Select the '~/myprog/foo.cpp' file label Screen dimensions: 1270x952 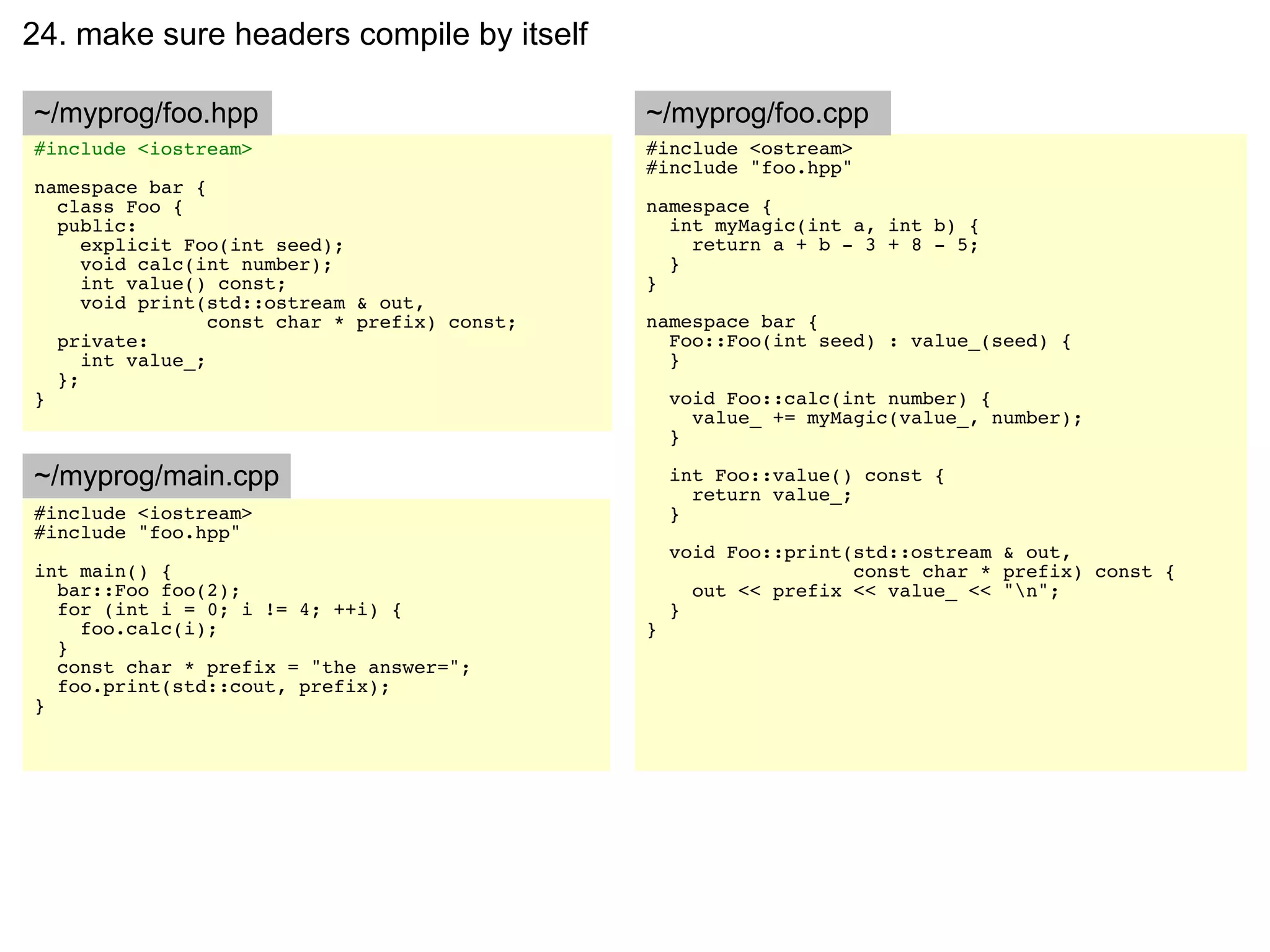click(762, 113)
